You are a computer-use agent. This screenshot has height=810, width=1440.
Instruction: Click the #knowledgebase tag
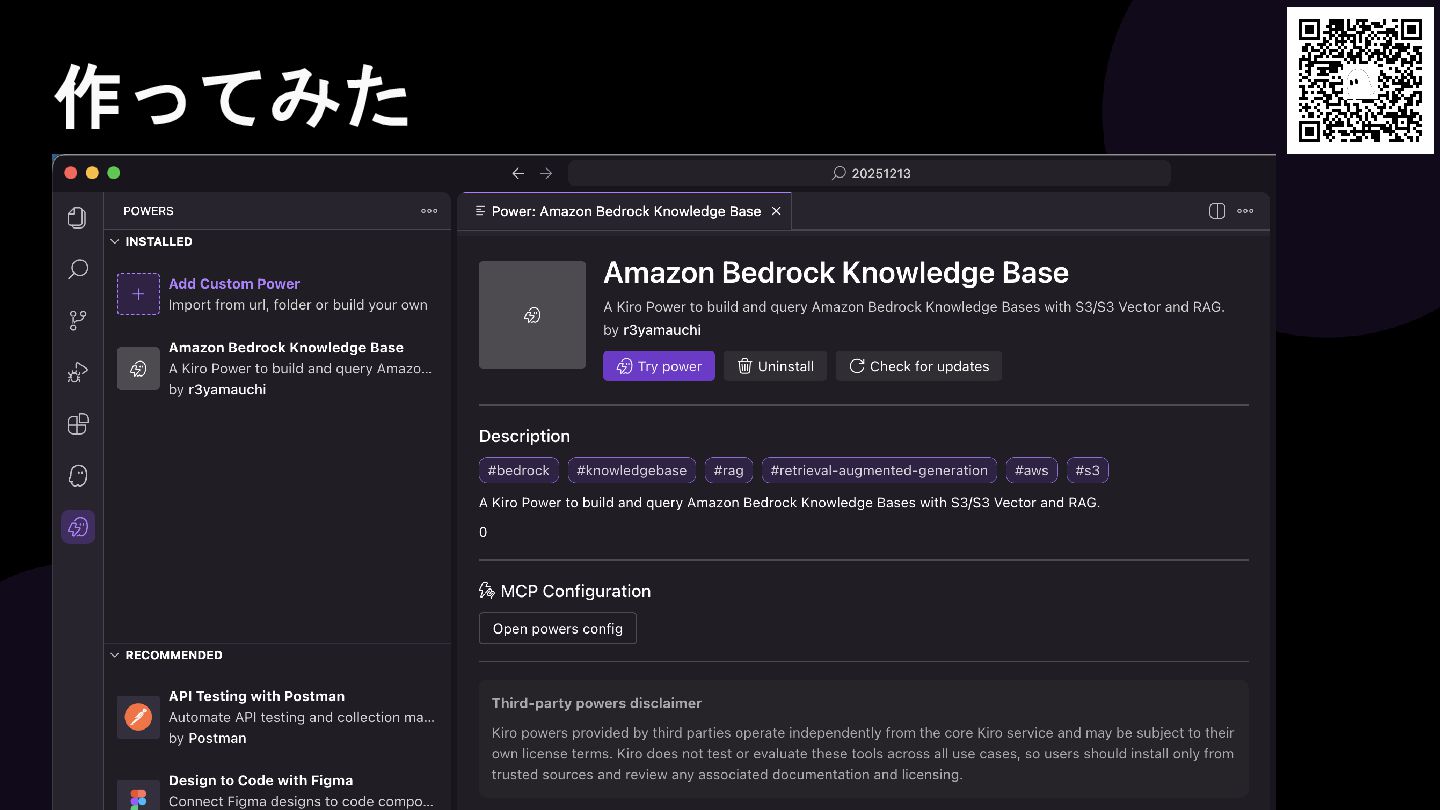[x=632, y=470]
